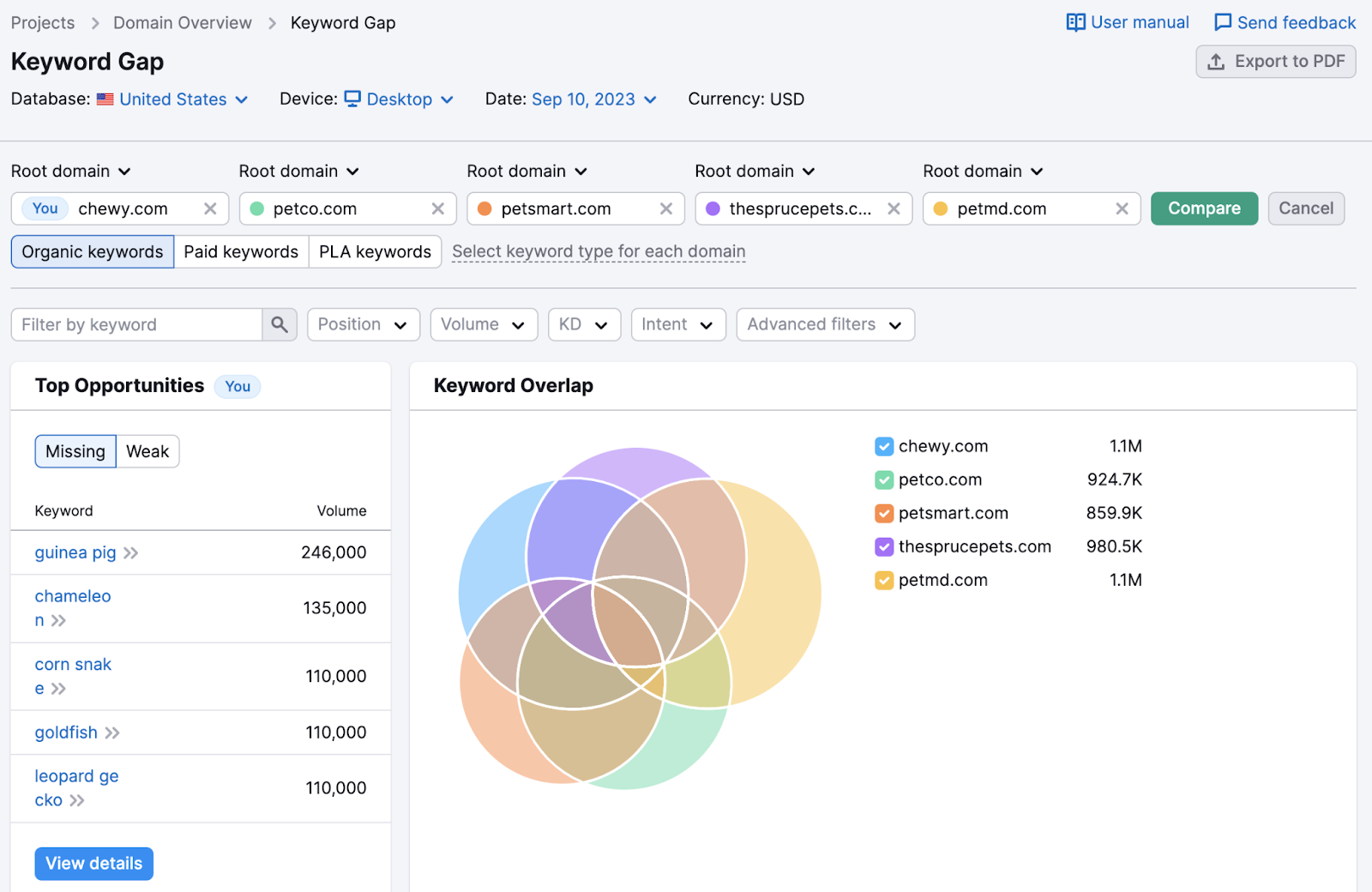Click arrows icon next to goldfish
The width and height of the screenshot is (1372, 892).
(x=112, y=733)
